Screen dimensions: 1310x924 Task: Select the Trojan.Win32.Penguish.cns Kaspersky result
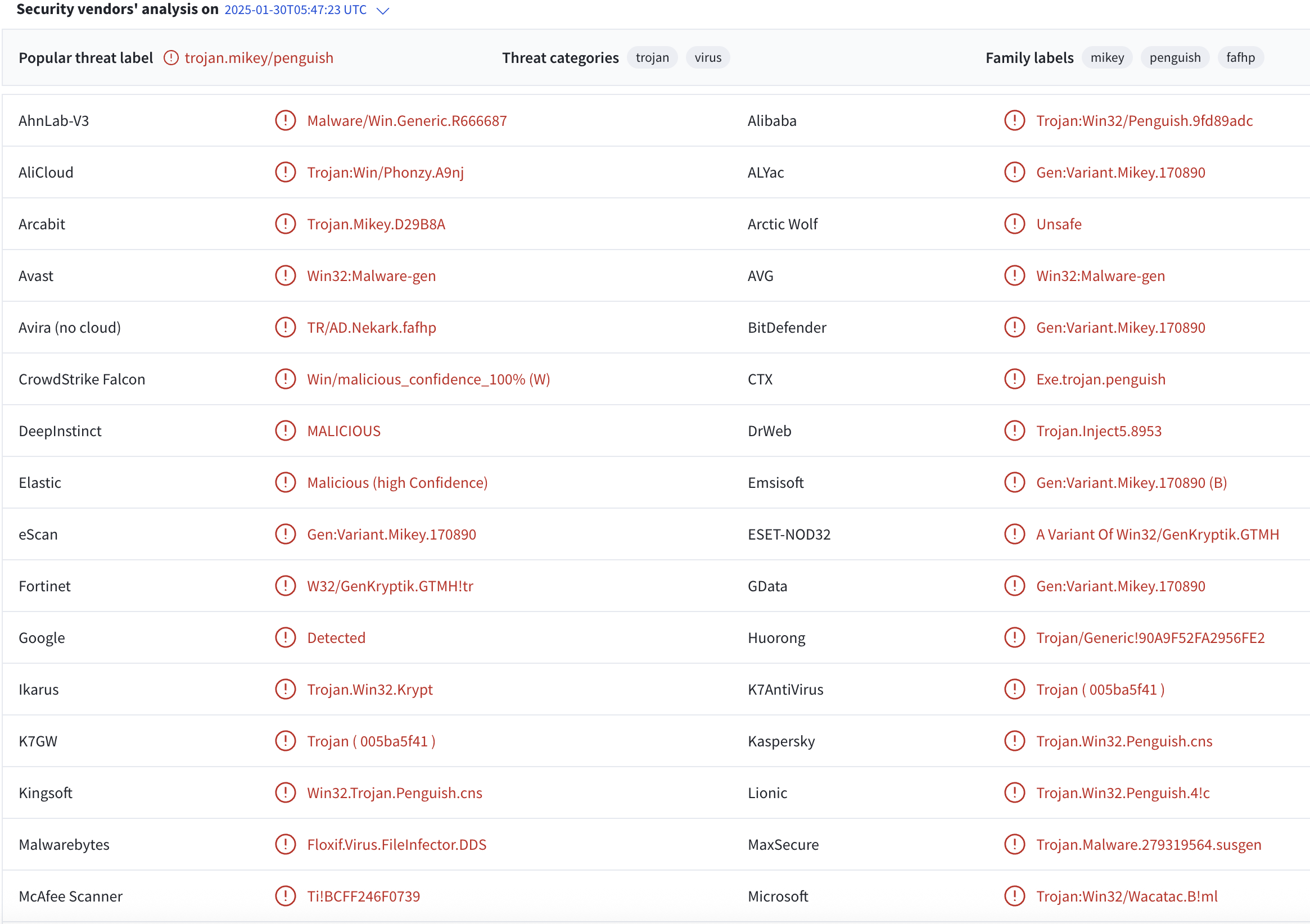(1124, 741)
